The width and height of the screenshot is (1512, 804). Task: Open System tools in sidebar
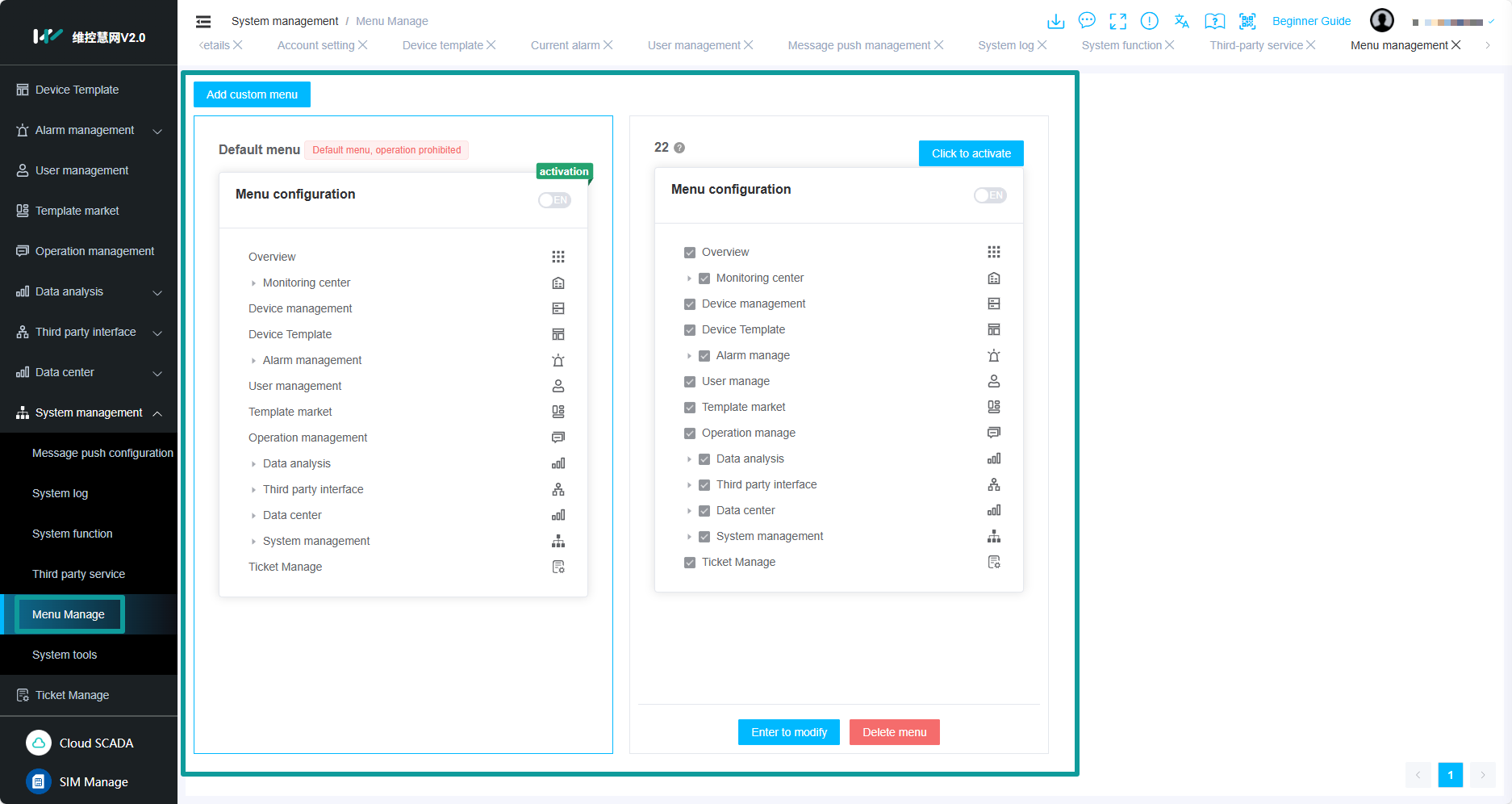pyautogui.click(x=65, y=655)
